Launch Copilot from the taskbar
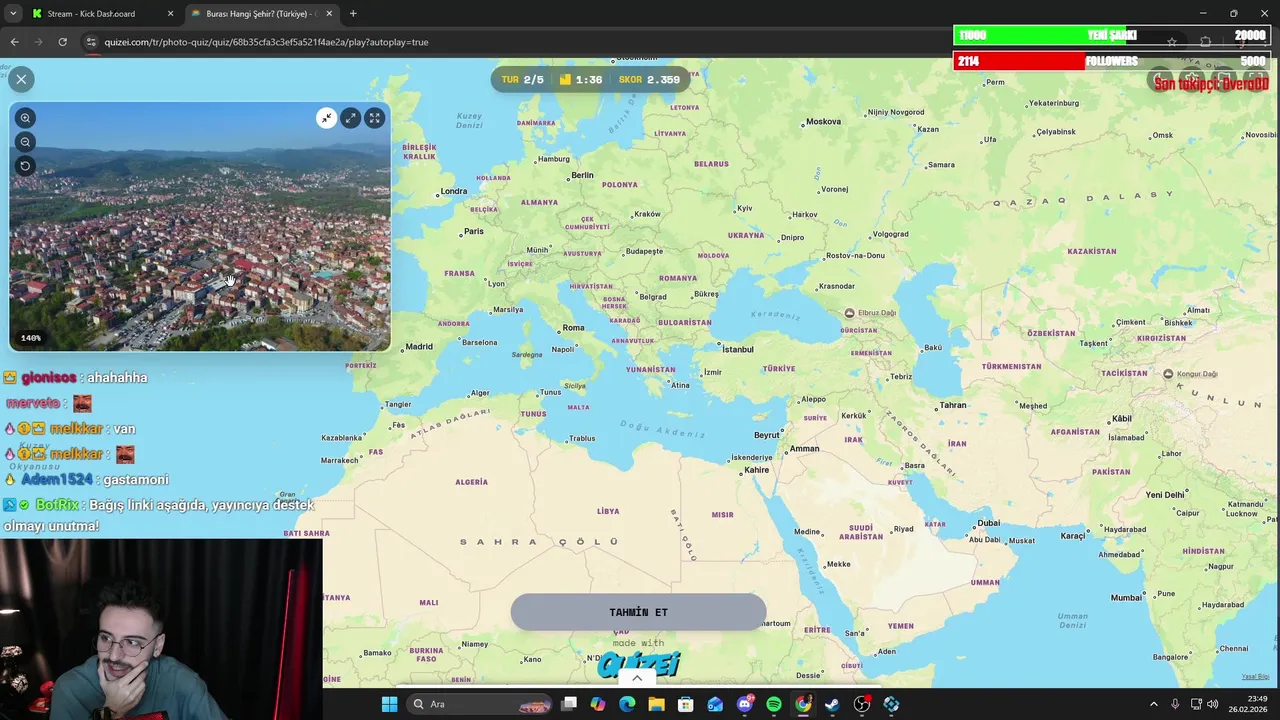1280x720 pixels. click(x=598, y=704)
